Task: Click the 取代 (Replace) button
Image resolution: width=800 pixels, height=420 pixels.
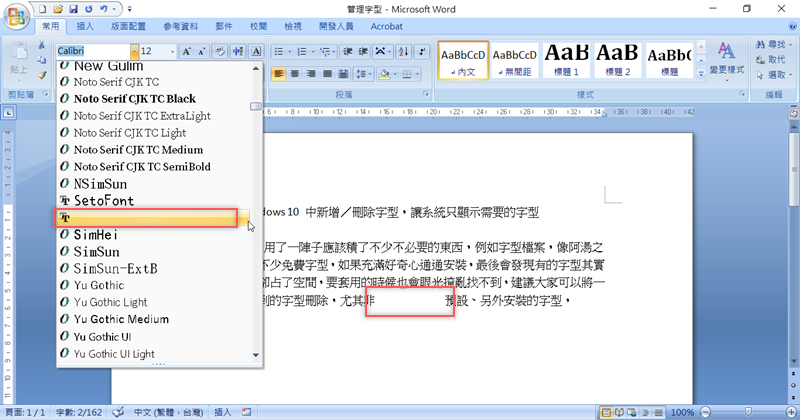Action: (771, 60)
